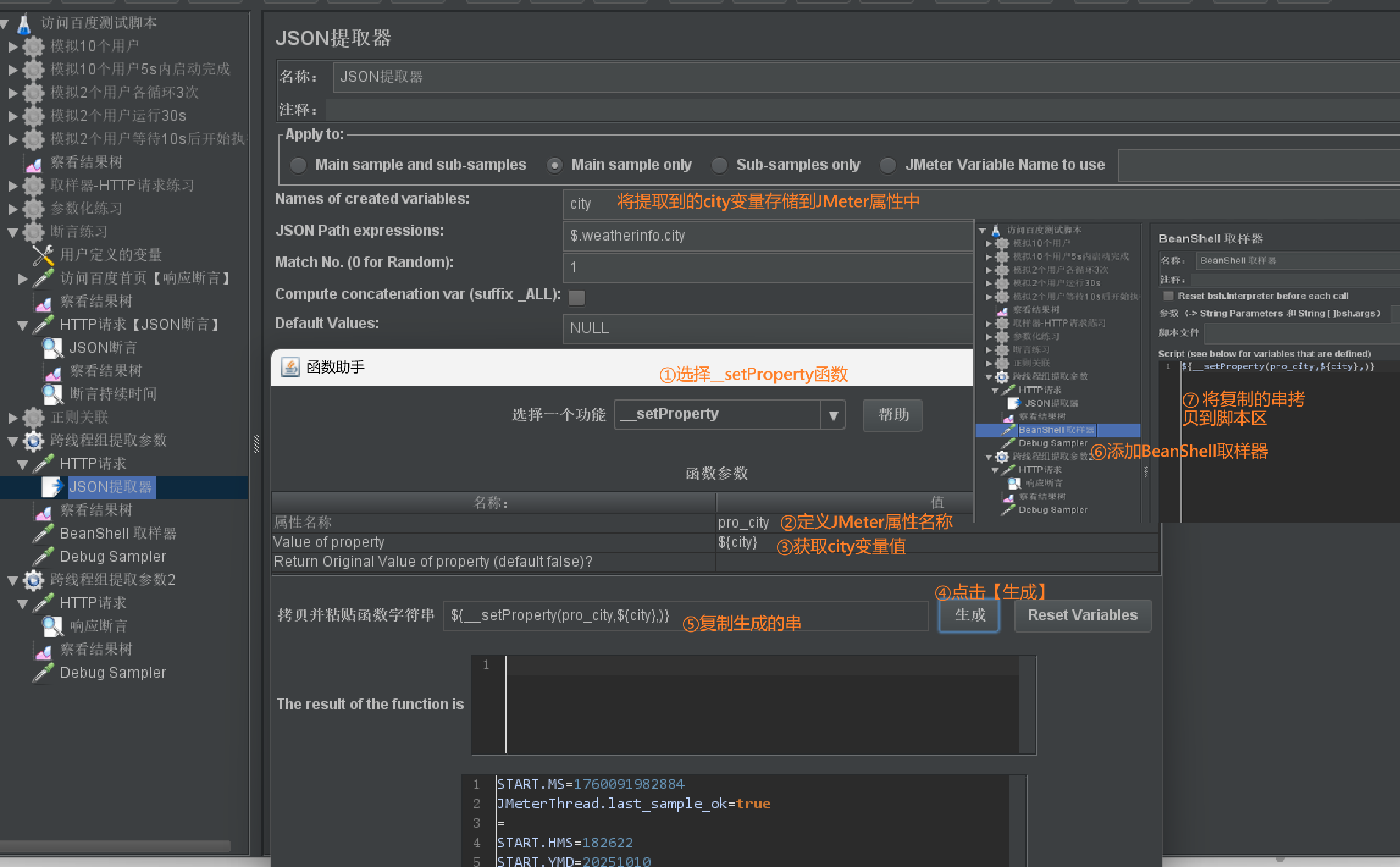The image size is (1400, 867).
Task: Select Main sample and sub-samples radio
Action: pyautogui.click(x=298, y=165)
